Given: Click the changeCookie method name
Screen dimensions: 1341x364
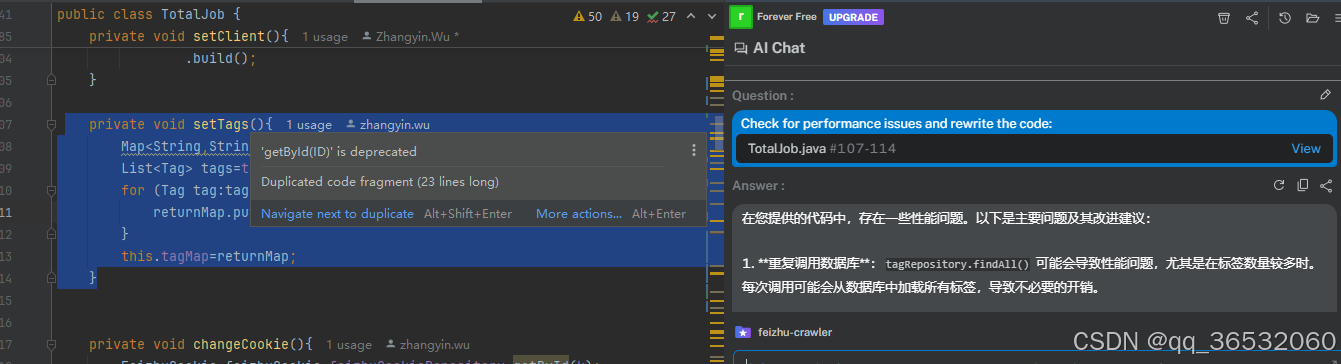Looking at the screenshot, I should (x=241, y=344).
